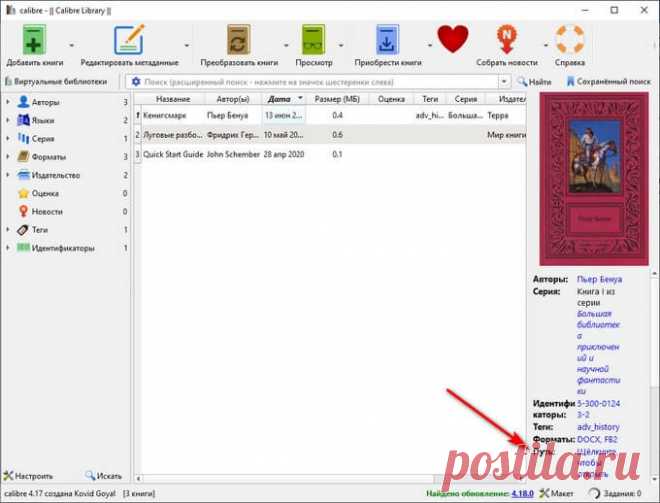Open dropdown arrow next to Fetch news
The width and height of the screenshot is (660, 503).
(x=546, y=45)
